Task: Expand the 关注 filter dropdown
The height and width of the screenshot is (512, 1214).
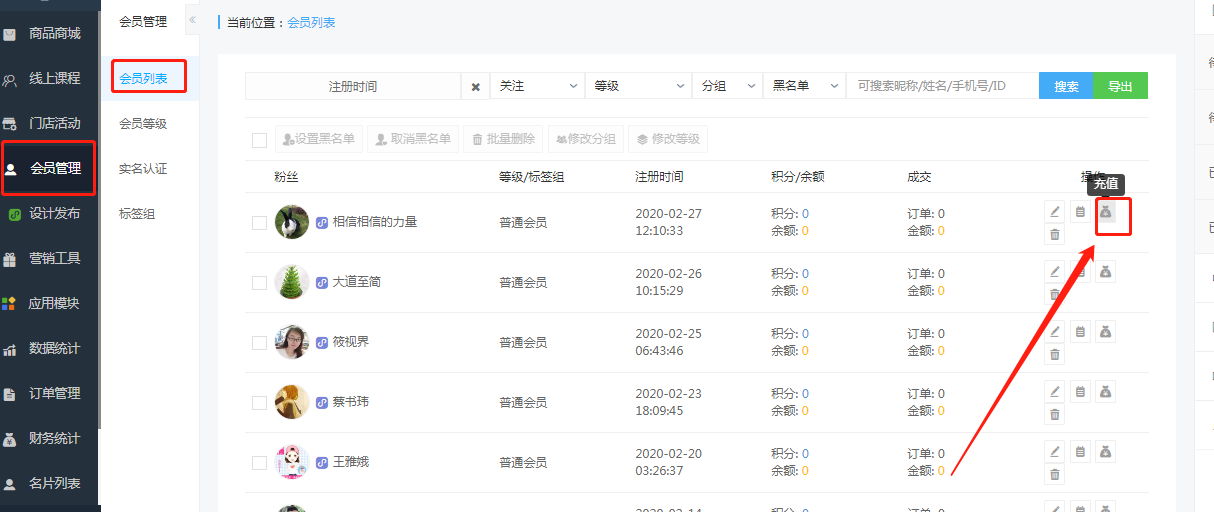Action: (x=538, y=87)
